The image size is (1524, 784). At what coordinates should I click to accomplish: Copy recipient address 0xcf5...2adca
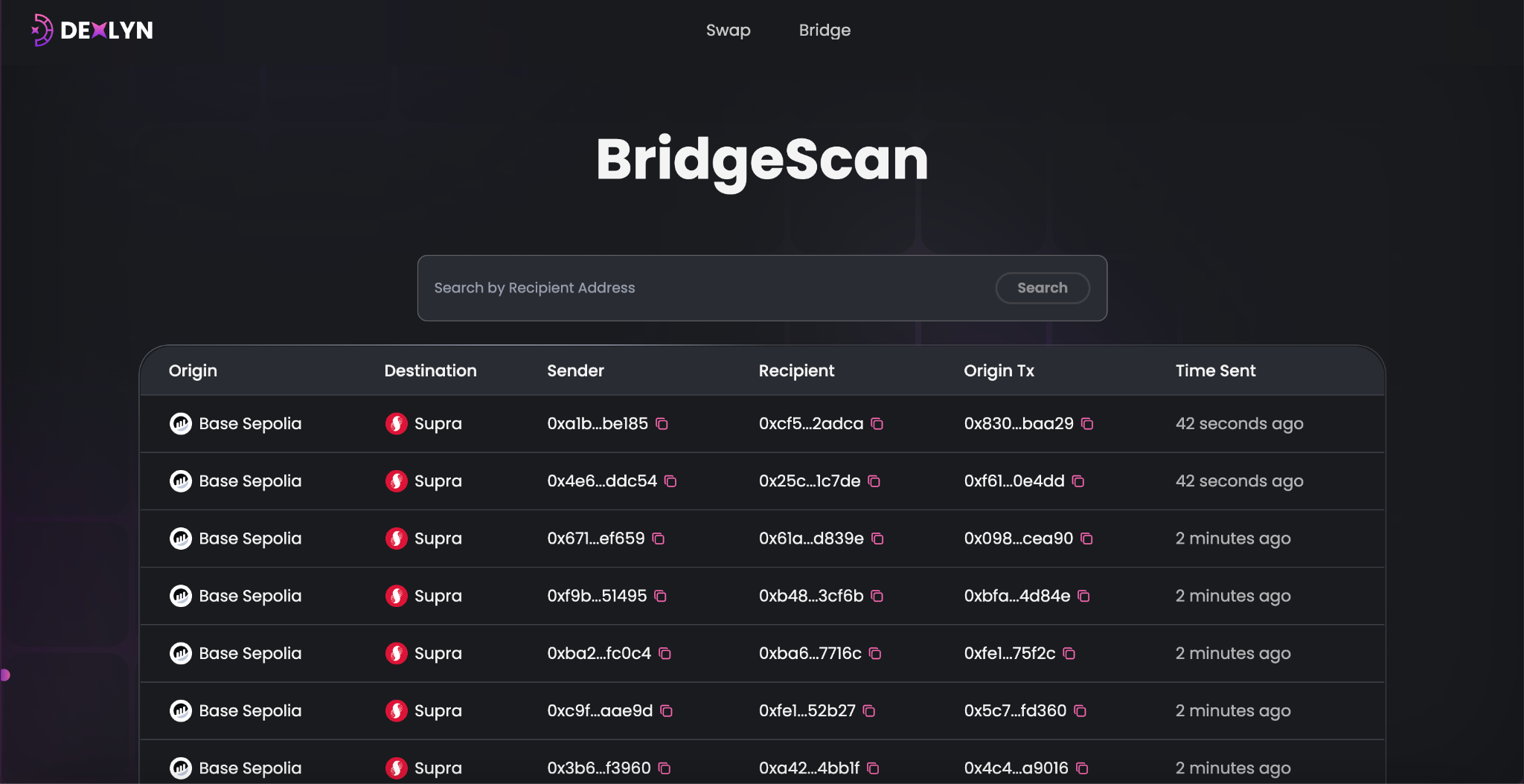(877, 424)
